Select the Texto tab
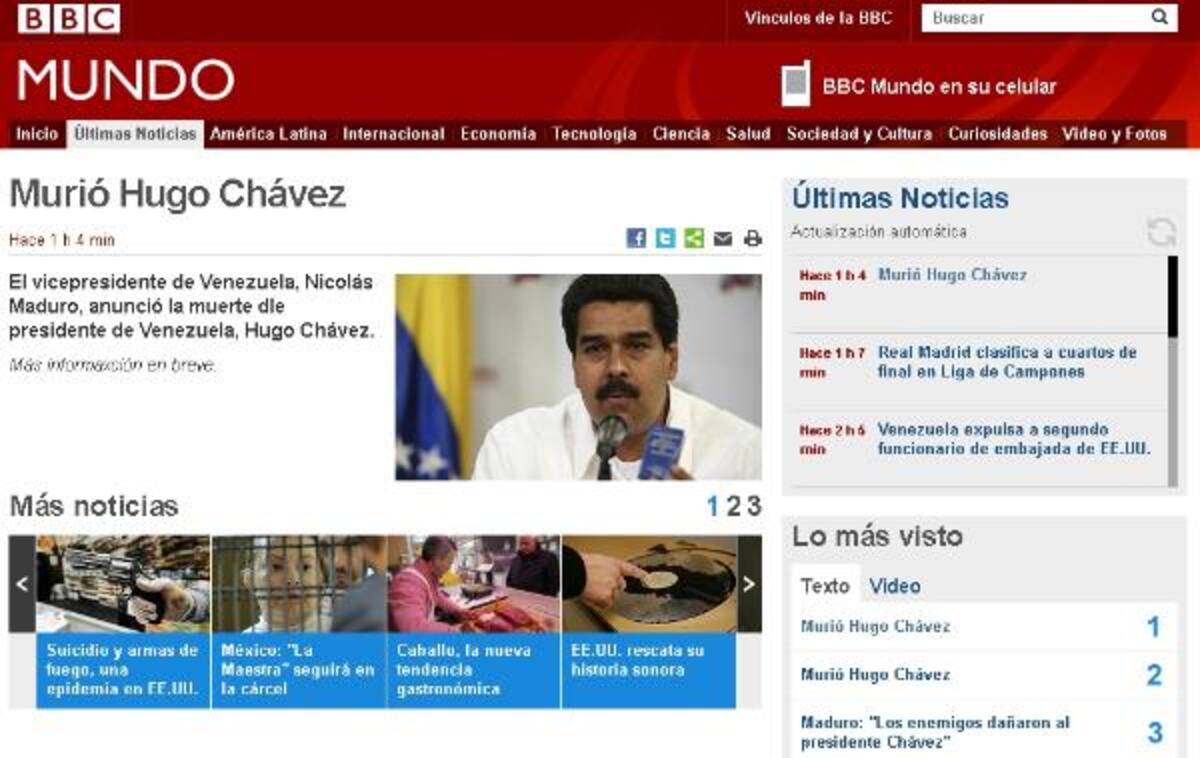The height and width of the screenshot is (758, 1200). [825, 586]
